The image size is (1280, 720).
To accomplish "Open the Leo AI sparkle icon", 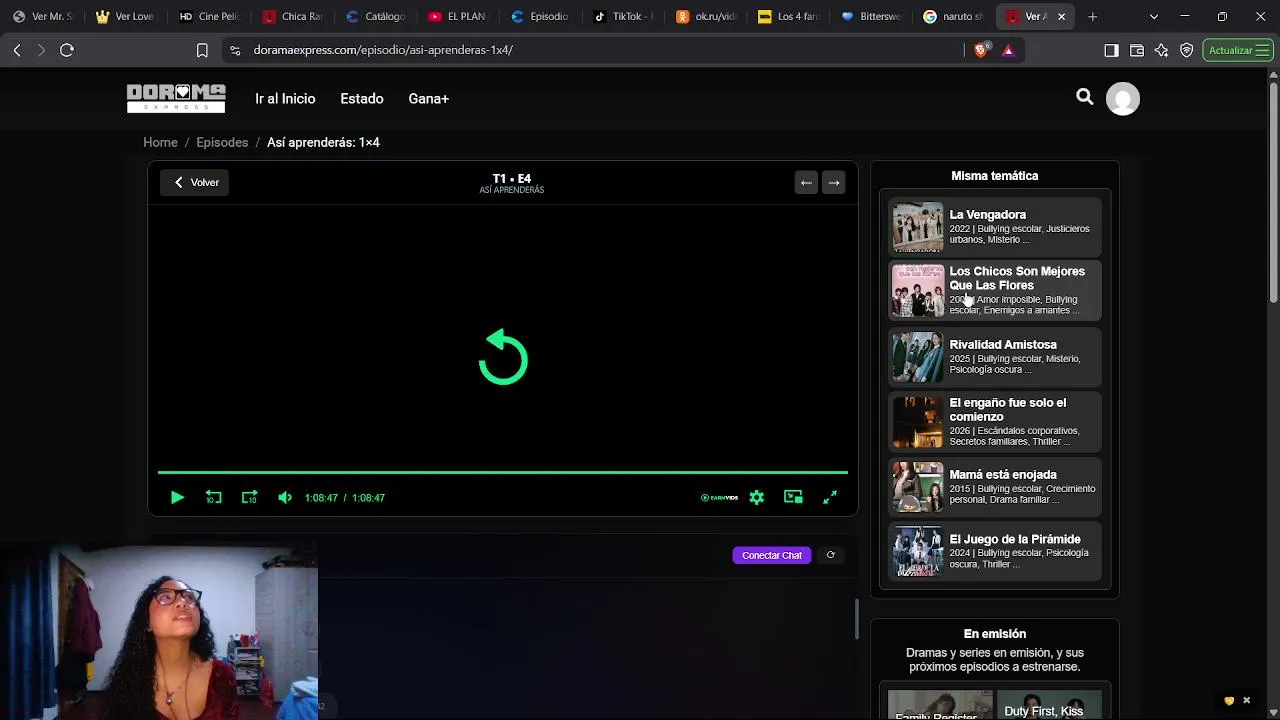I will point(1161,50).
